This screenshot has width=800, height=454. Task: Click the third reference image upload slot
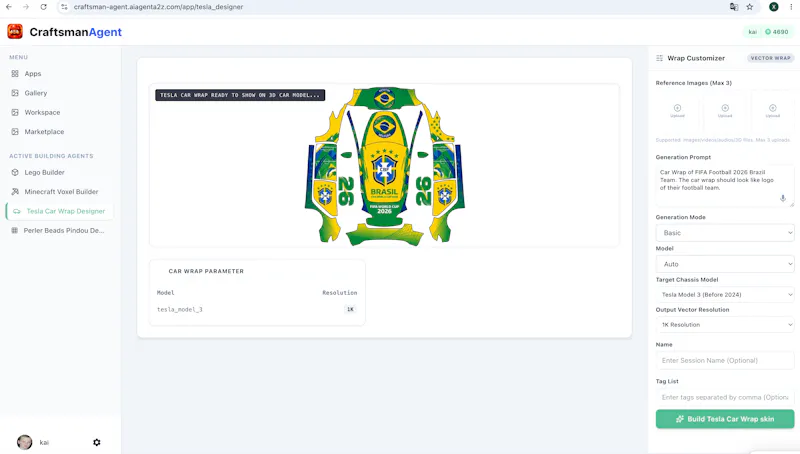pyautogui.click(x=772, y=111)
